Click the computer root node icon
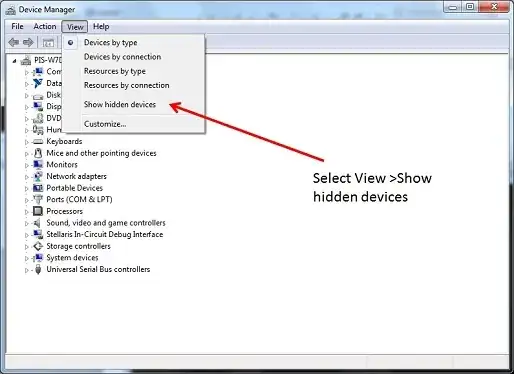The width and height of the screenshot is (514, 374). [26, 60]
